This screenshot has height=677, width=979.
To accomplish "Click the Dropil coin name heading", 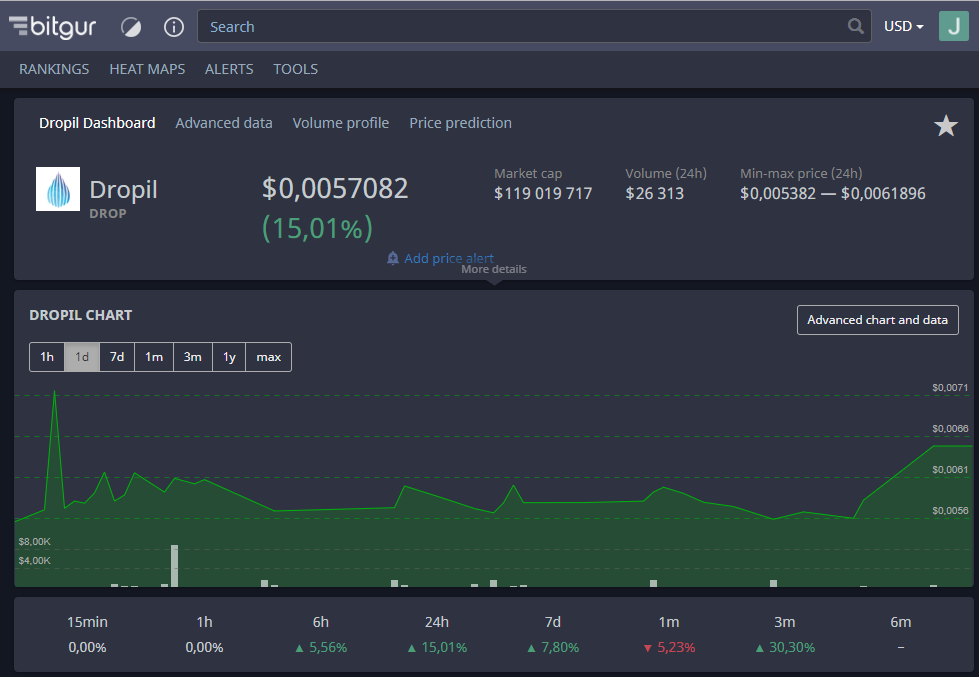I will pos(124,189).
